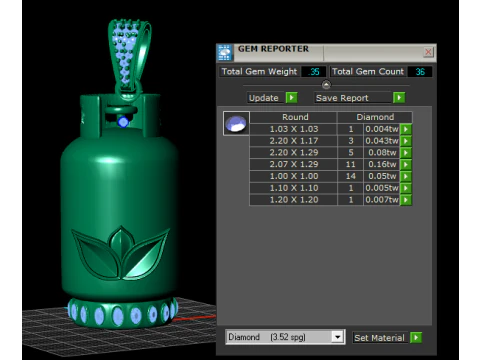This screenshot has height=360, width=480.
Task: Select the 2.07 X 1.29 size cell
Action: coord(293,164)
